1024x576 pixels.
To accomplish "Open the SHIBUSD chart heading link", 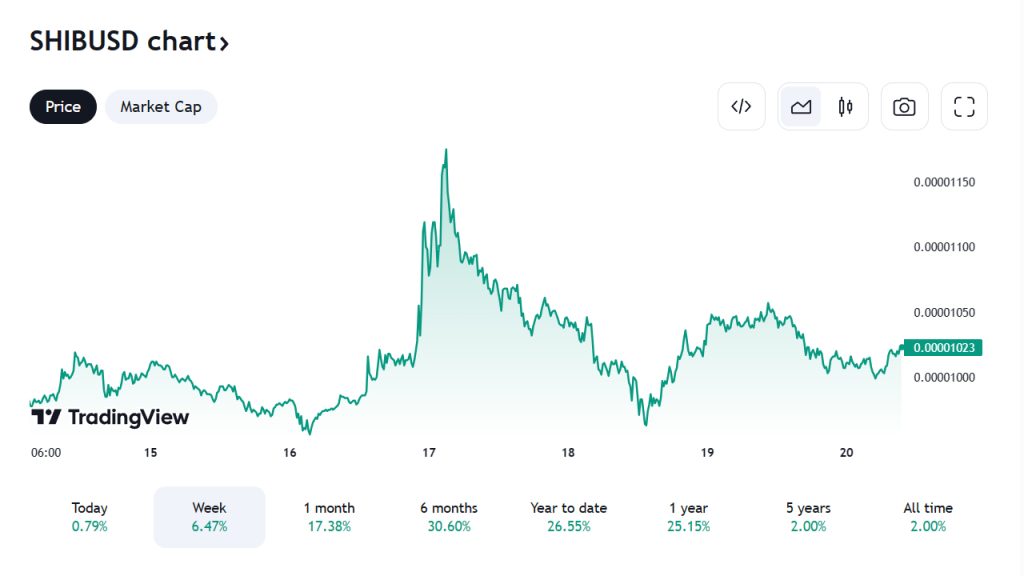I will click(130, 41).
